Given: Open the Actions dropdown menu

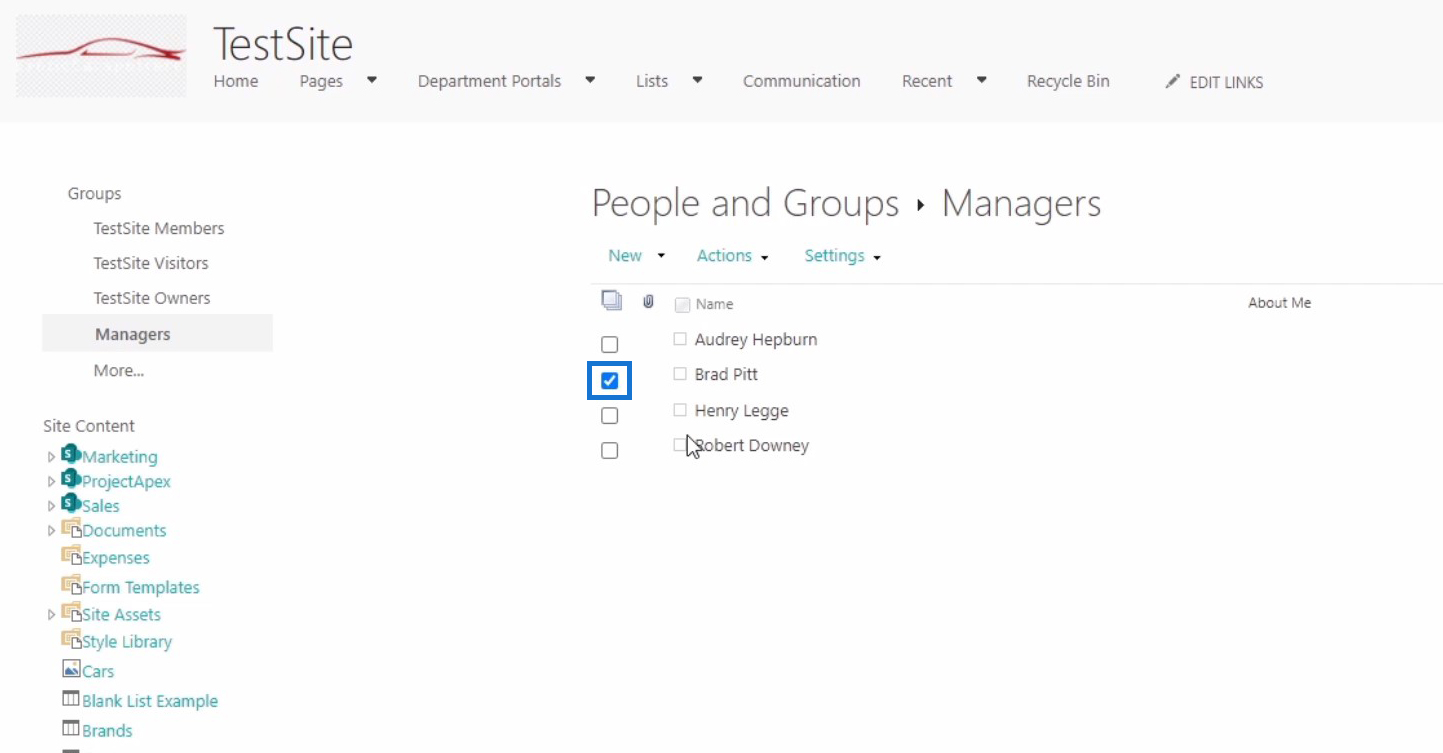Looking at the screenshot, I should click(x=732, y=256).
